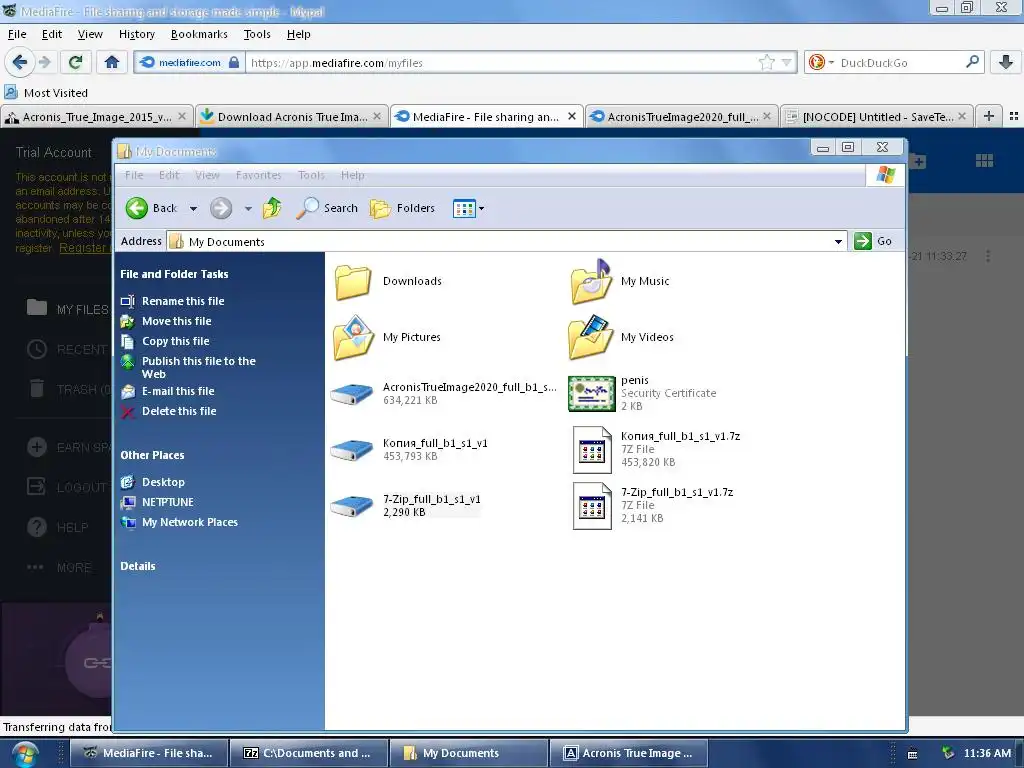The width and height of the screenshot is (1024, 768).
Task: Open the browser downloads arrow button
Action: 1006,62
